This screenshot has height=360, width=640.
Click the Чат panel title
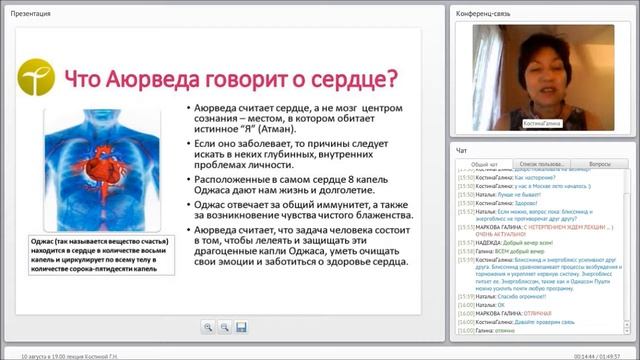point(461,151)
